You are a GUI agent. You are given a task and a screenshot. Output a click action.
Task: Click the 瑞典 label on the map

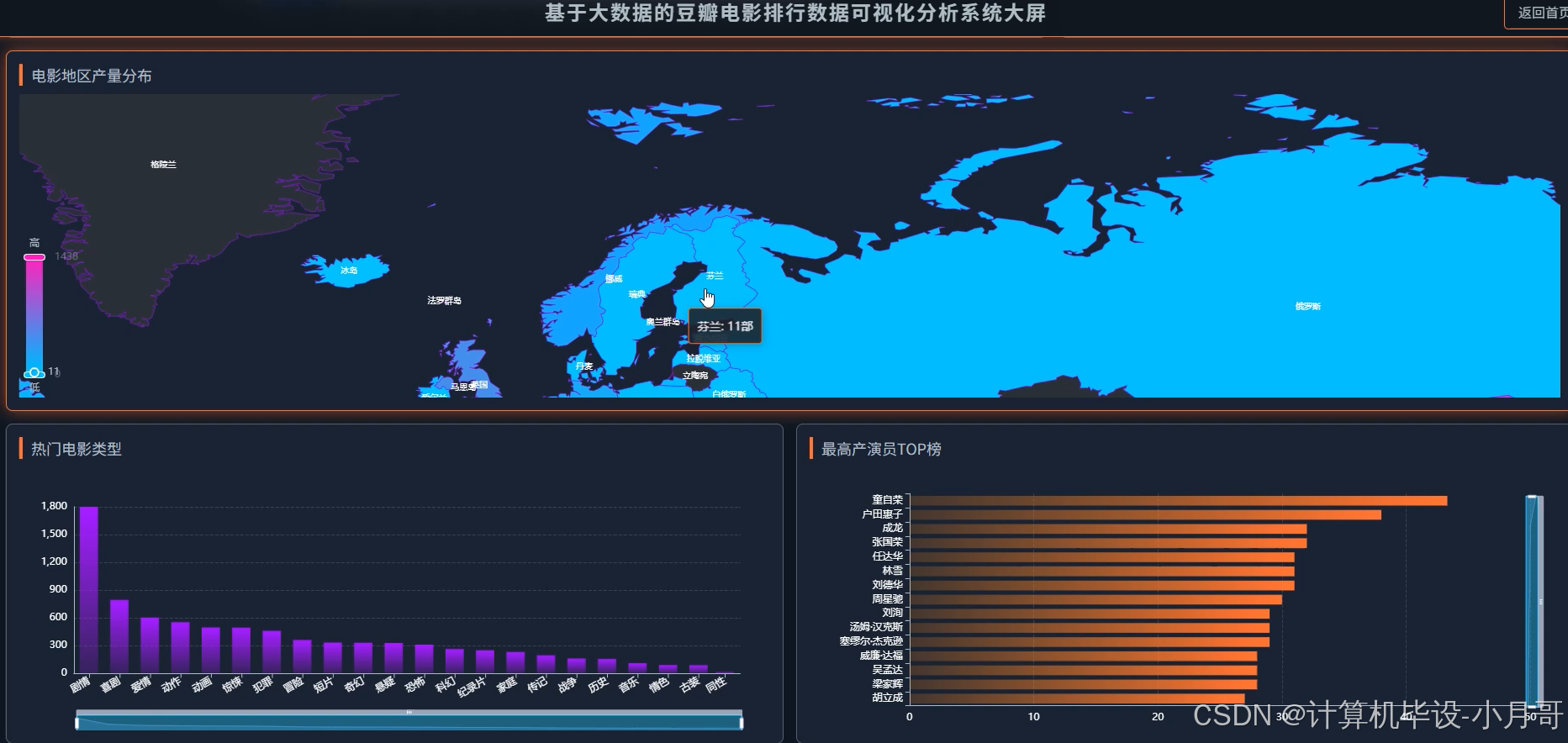(x=637, y=294)
